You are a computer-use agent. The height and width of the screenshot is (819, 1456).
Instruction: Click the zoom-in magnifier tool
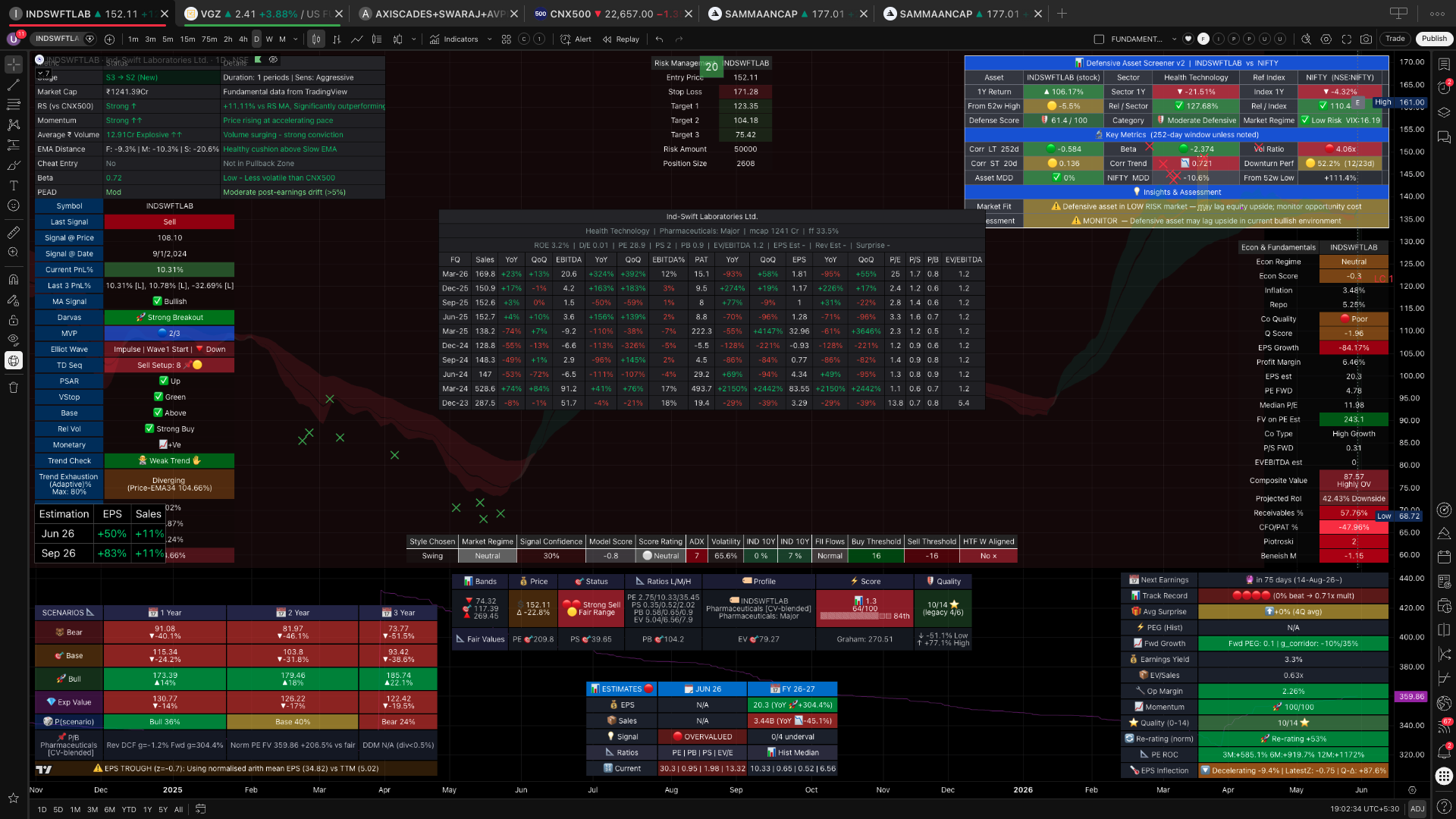pos(14,253)
